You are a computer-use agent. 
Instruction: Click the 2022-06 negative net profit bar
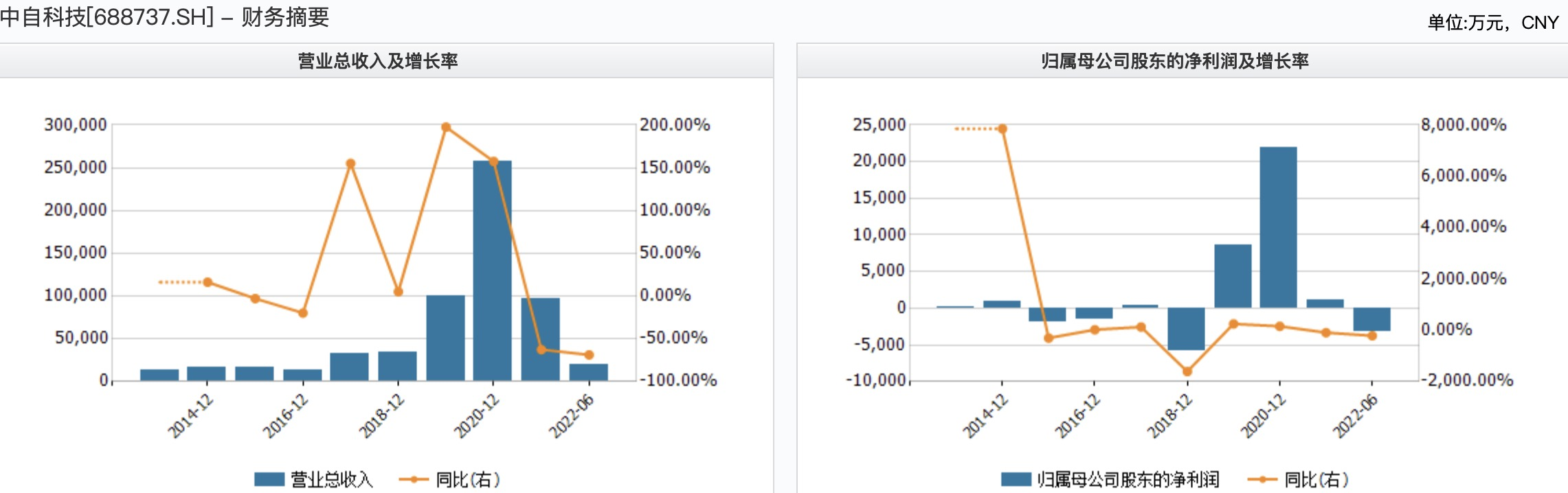(x=1371, y=319)
